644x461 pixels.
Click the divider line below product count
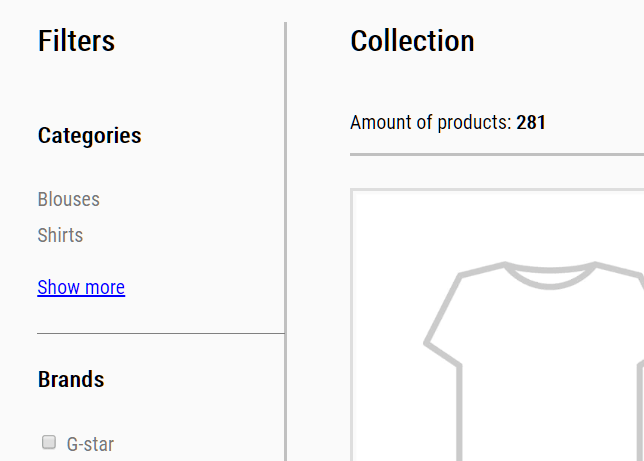pyautogui.click(x=497, y=154)
